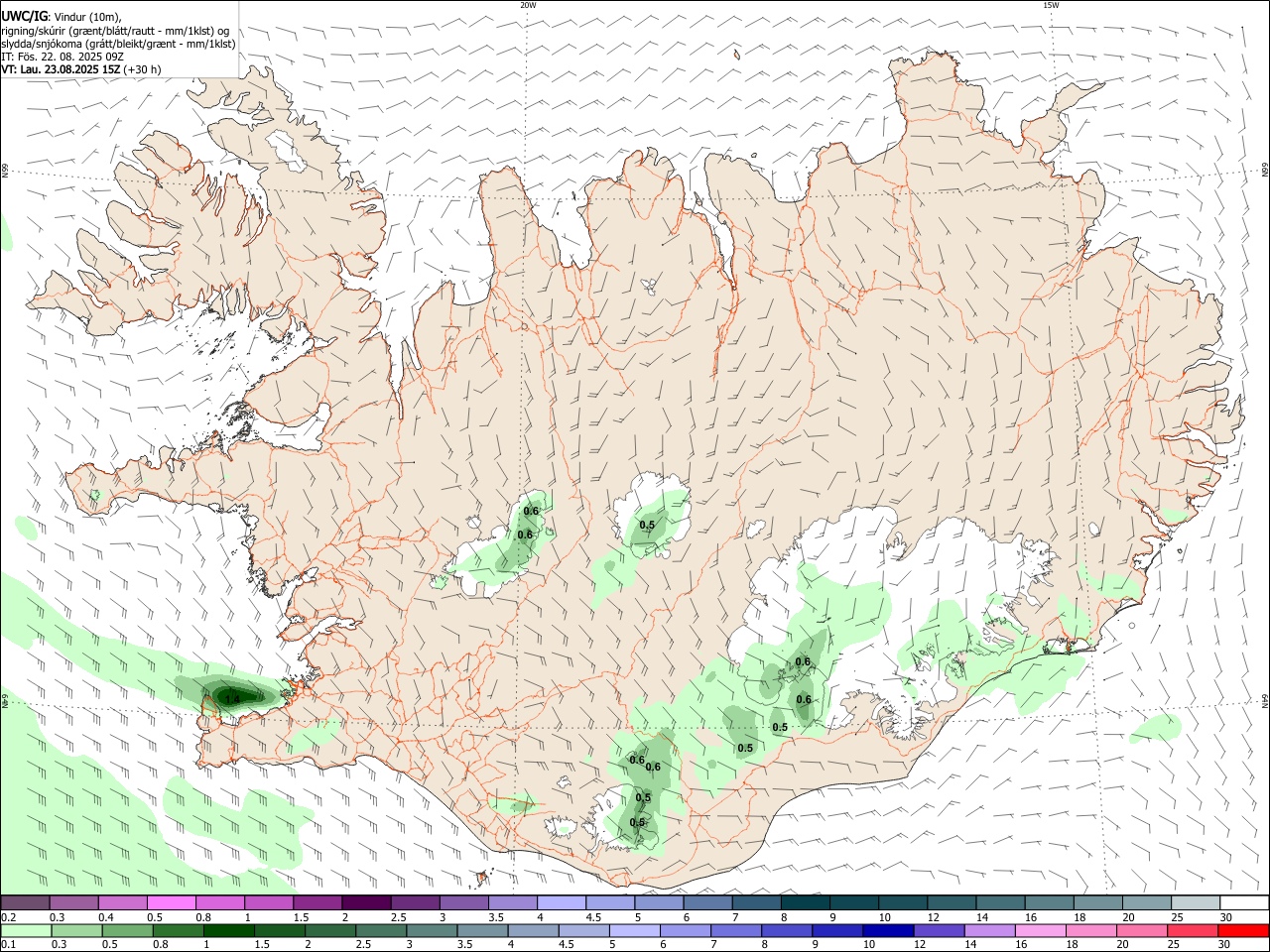The width and height of the screenshot is (1270, 952).
Task: Select the valid time 'VT: Lau. 23.08.2025 15Z'
Action: tap(61, 69)
